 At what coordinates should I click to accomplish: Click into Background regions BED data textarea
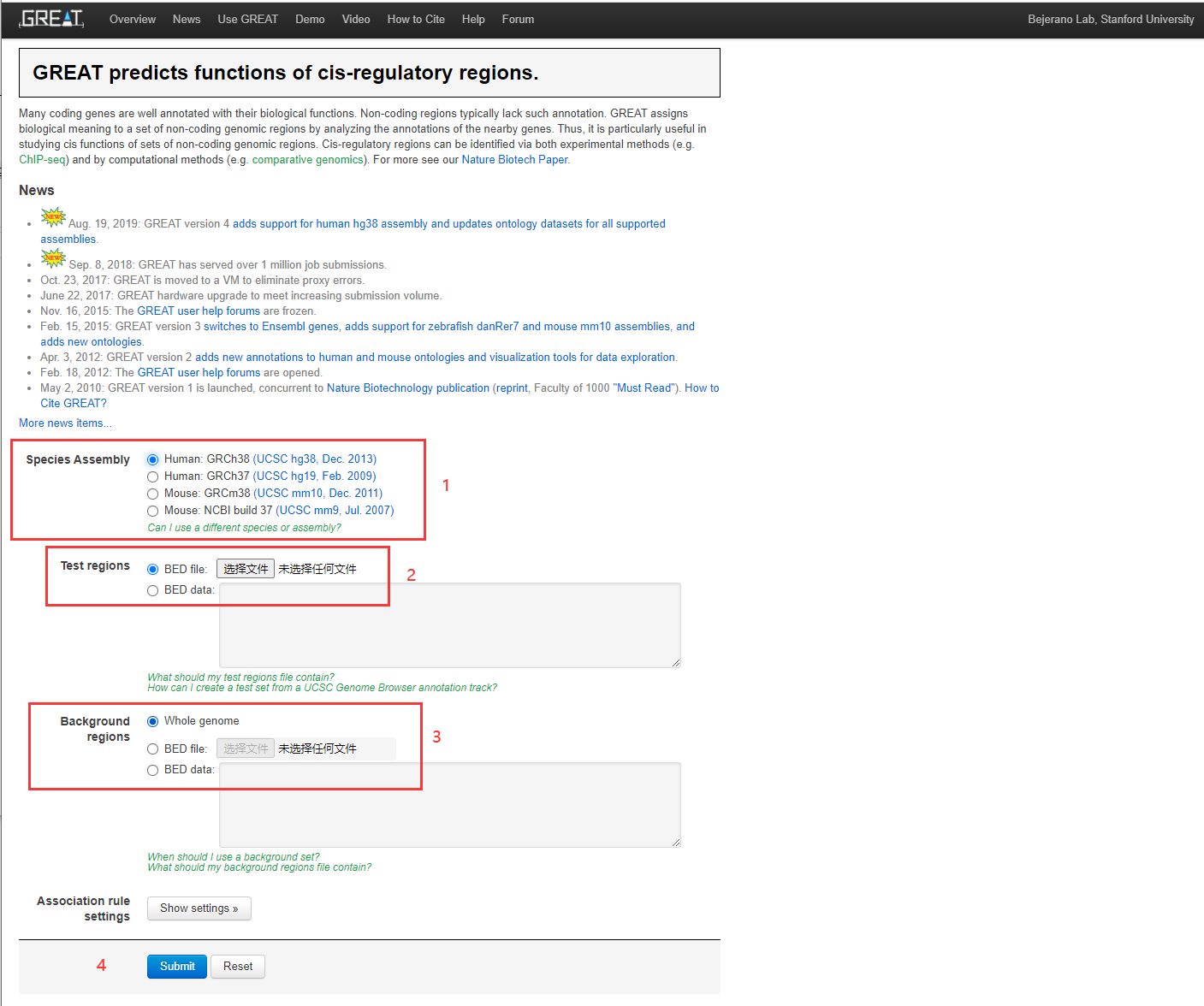(x=450, y=805)
